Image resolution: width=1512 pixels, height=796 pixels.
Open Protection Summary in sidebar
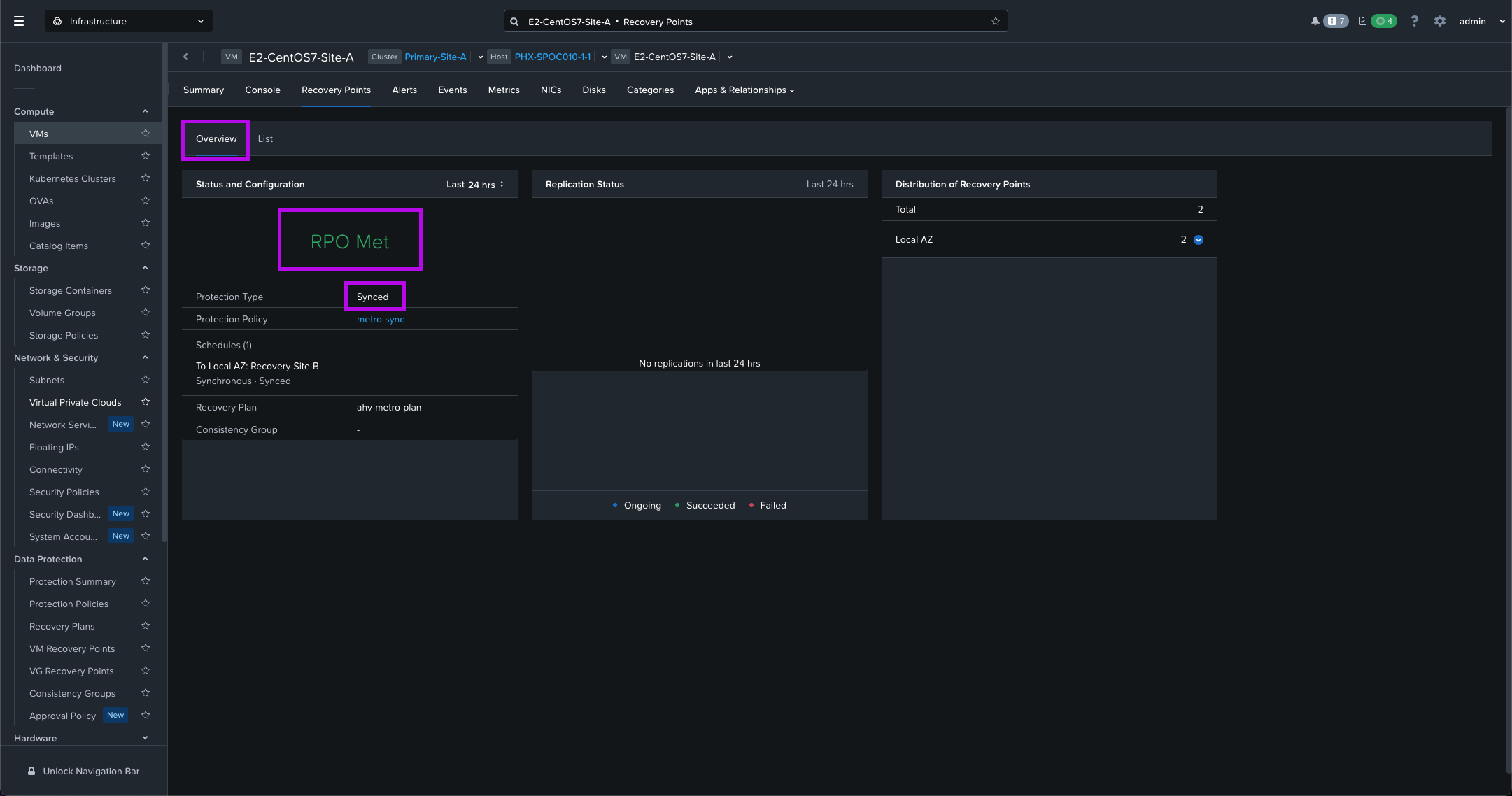(73, 581)
